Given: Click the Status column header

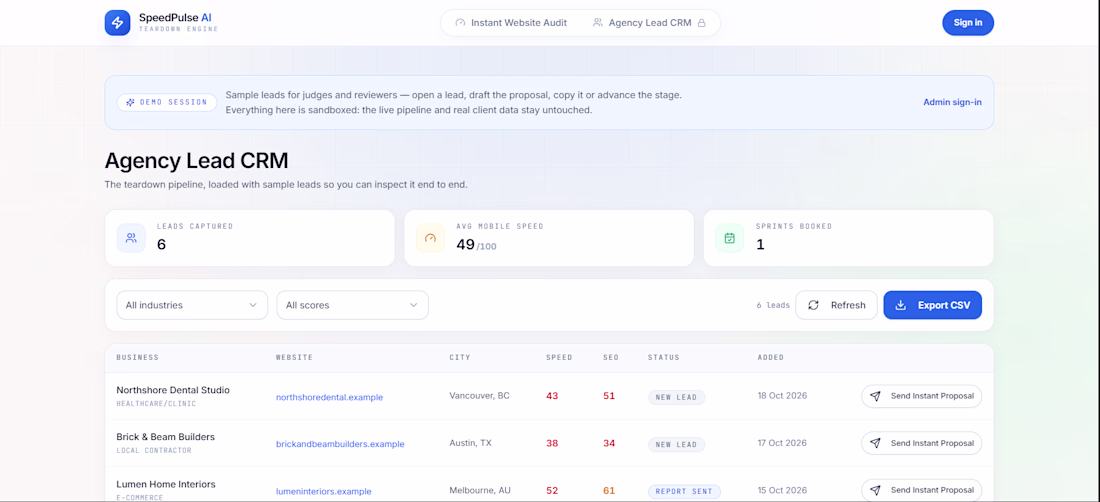Looking at the screenshot, I should pyautogui.click(x=664, y=358).
